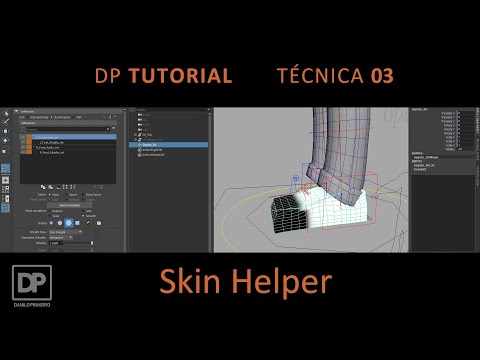Activate the Scale tool in left toolbox

(x=5, y=151)
